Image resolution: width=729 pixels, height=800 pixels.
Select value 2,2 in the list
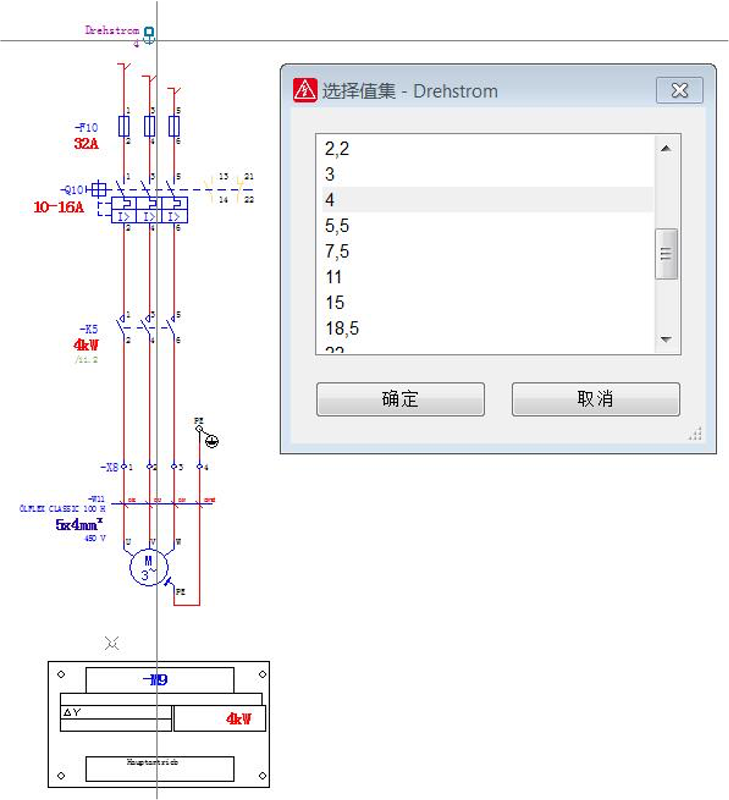click(x=337, y=149)
